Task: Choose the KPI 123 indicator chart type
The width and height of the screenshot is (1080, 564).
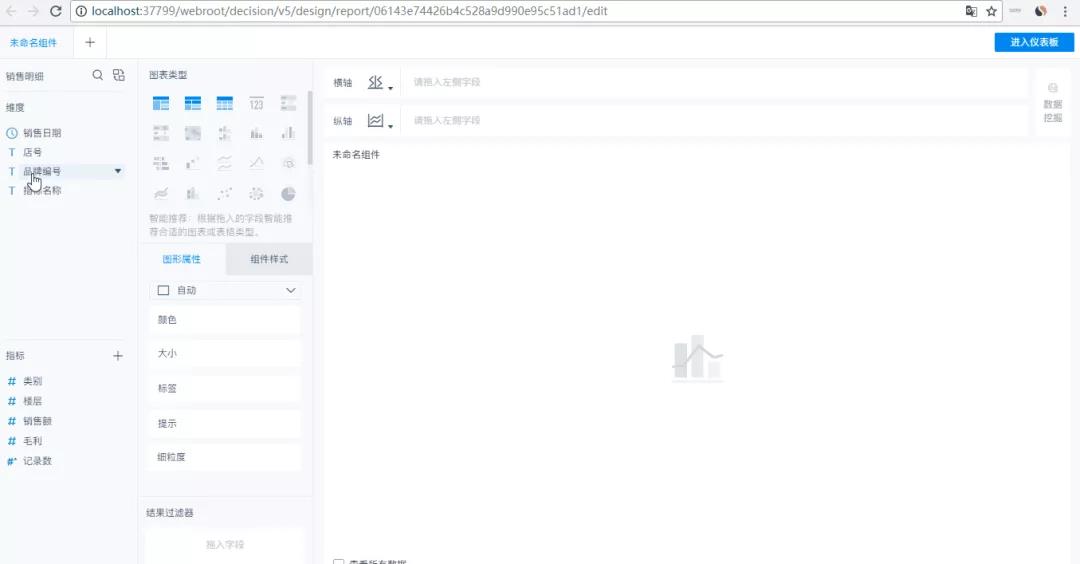Action: pos(256,103)
